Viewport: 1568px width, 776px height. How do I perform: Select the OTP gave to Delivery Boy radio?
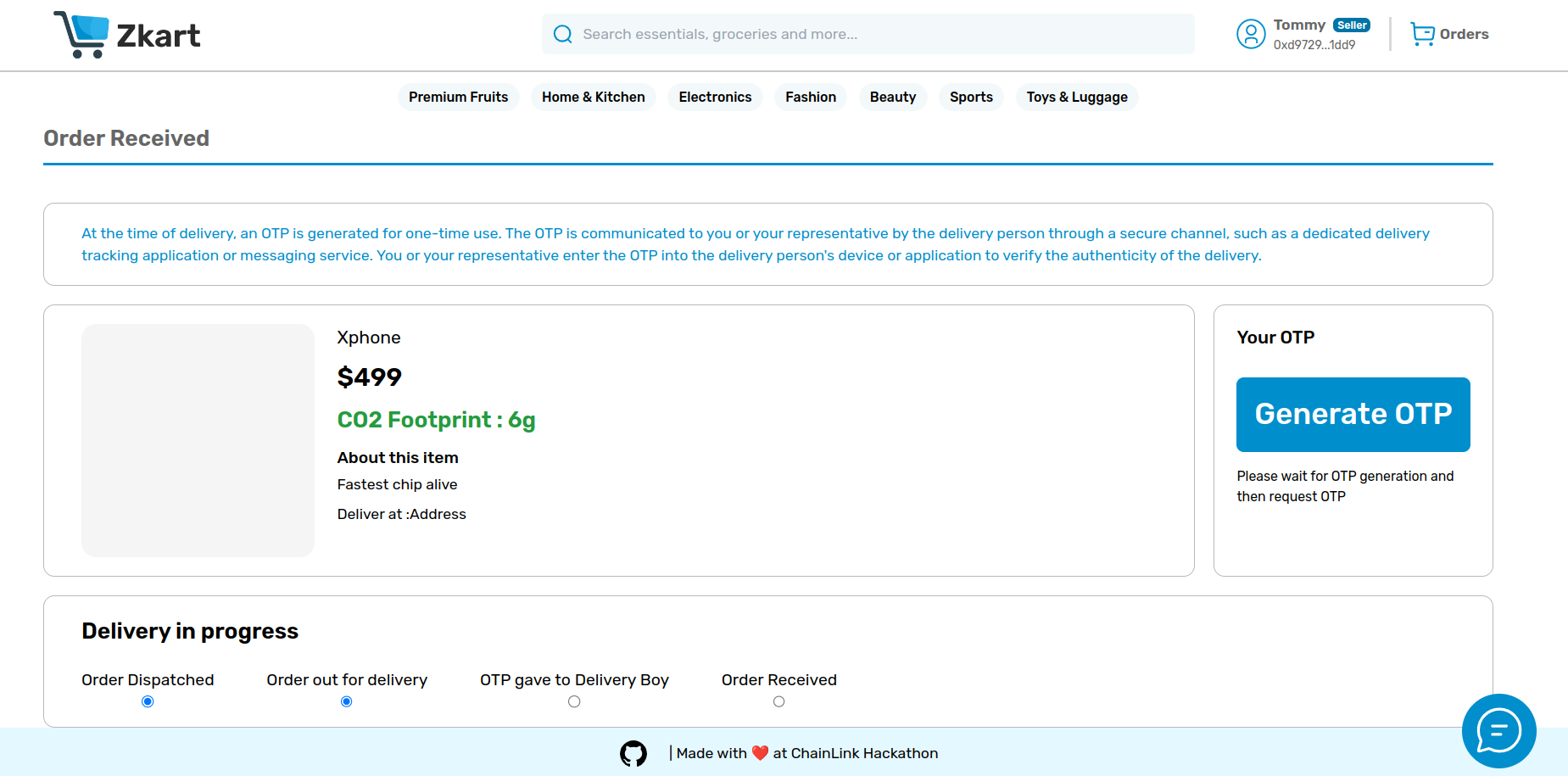574,701
